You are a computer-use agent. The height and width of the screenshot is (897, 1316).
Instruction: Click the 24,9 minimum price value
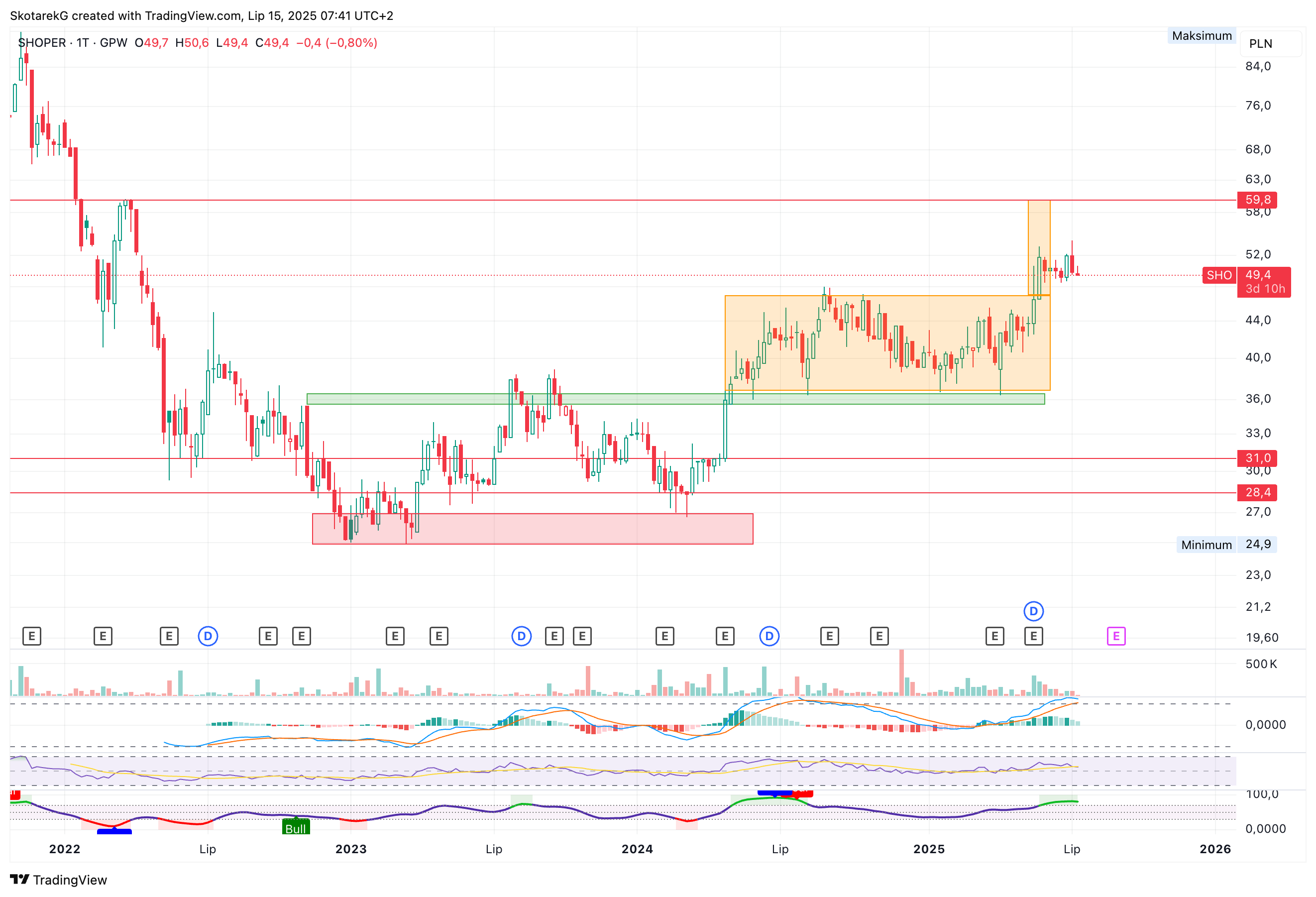pyautogui.click(x=1258, y=544)
